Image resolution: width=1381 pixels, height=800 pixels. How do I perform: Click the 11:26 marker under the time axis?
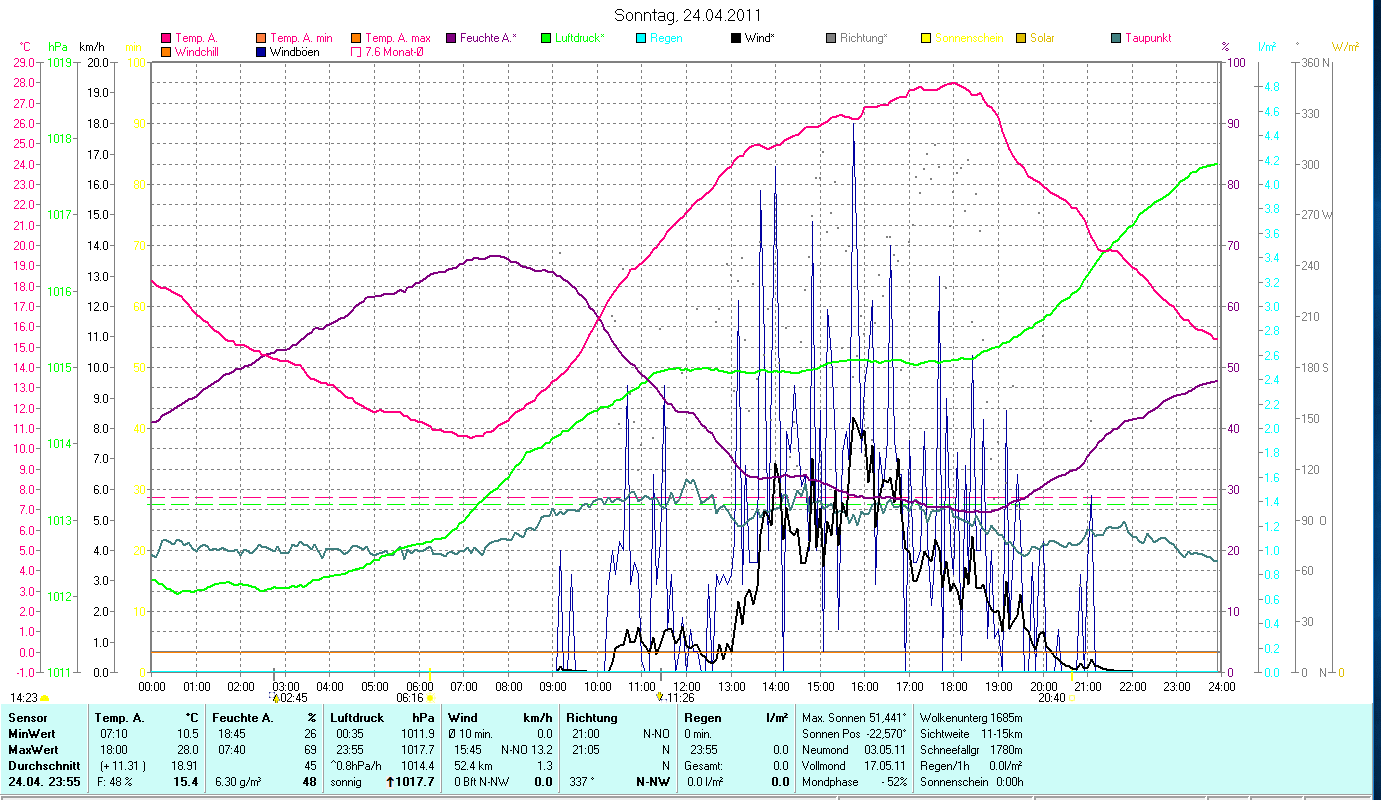[679, 698]
